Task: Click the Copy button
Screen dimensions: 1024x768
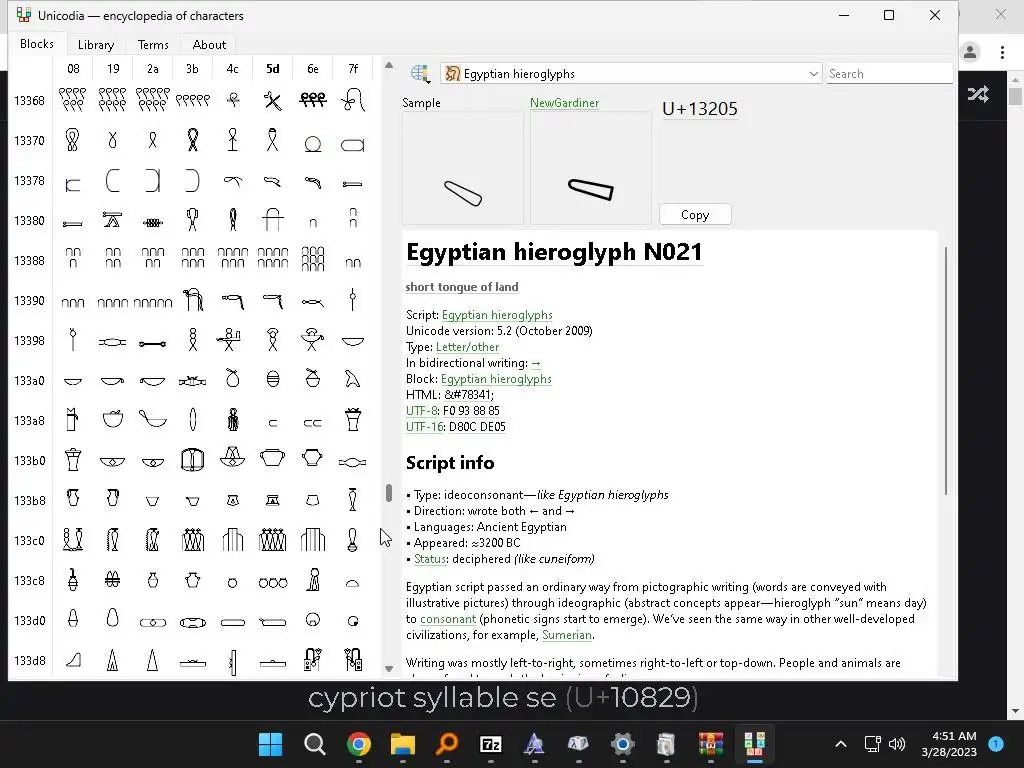Action: [695, 215]
